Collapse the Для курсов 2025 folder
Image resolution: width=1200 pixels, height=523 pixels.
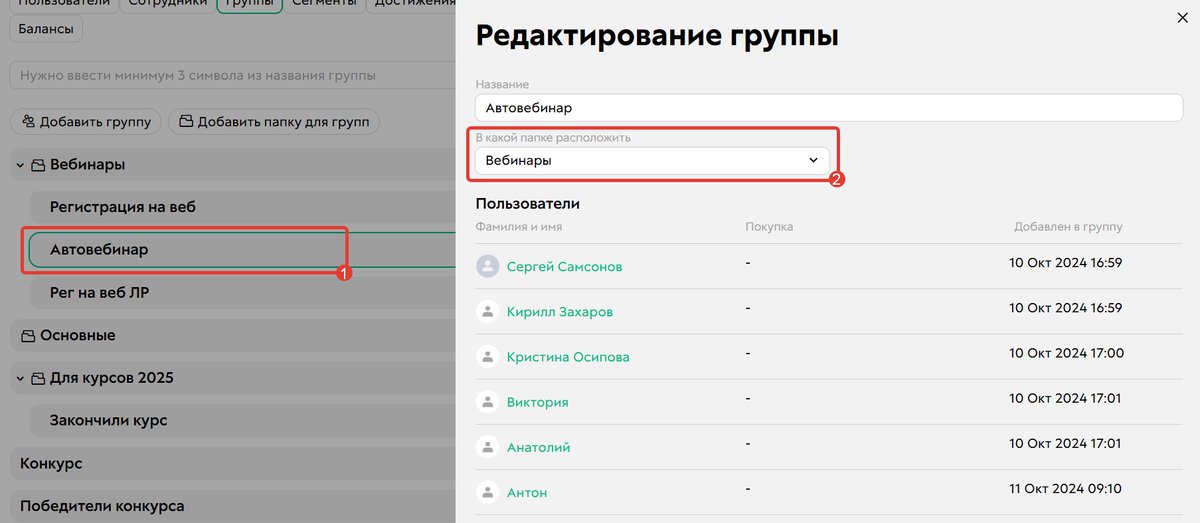tap(20, 378)
